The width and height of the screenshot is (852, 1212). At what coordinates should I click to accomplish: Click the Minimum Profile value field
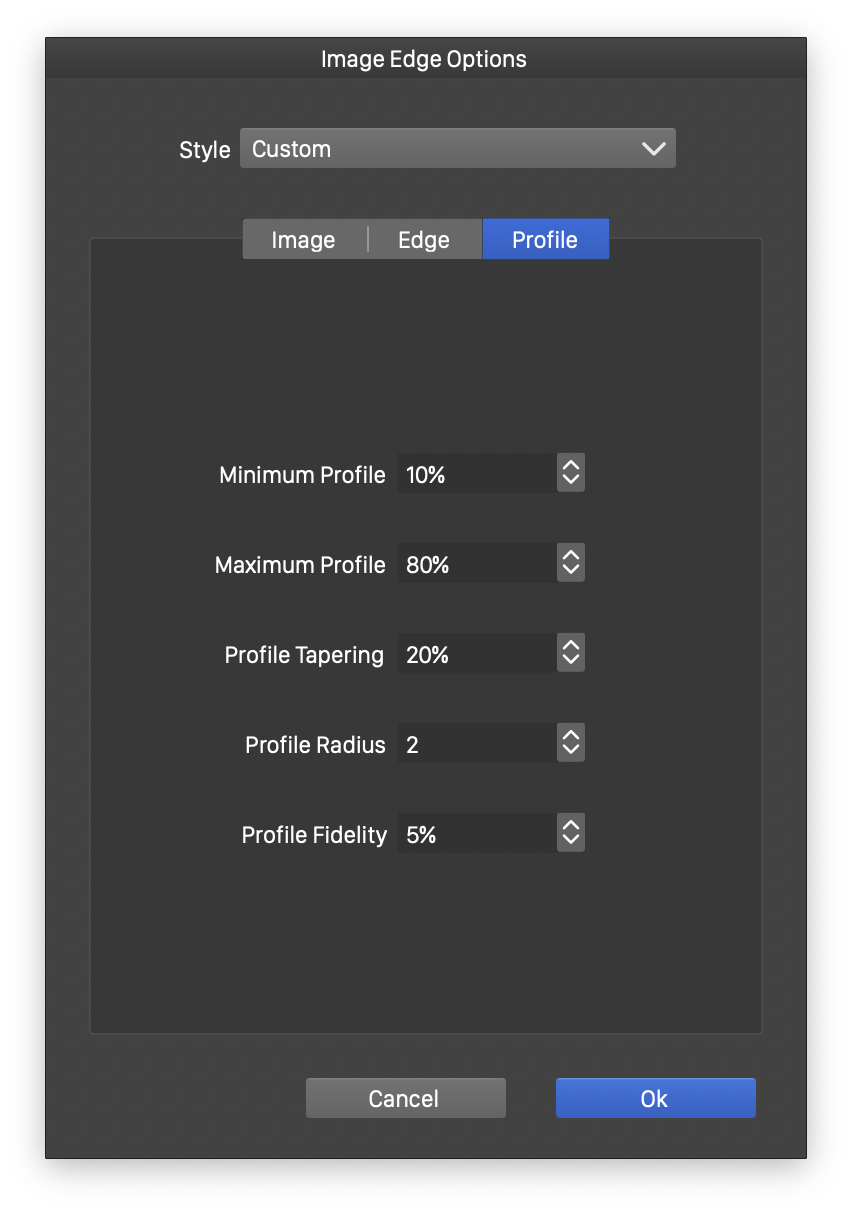[476, 474]
